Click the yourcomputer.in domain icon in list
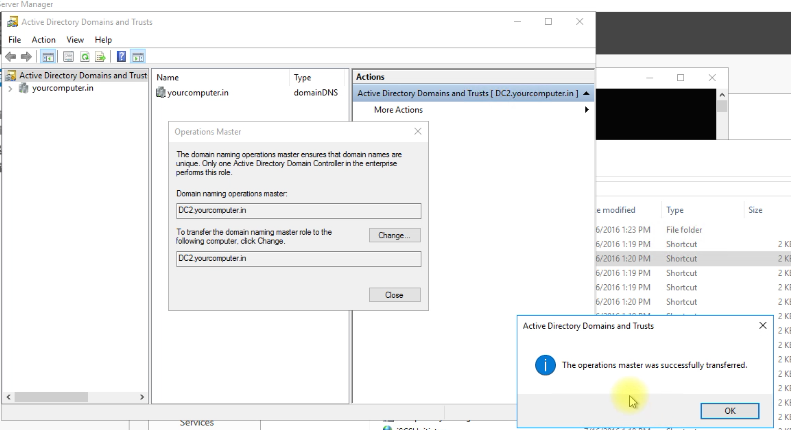The width and height of the screenshot is (791, 430). point(160,92)
